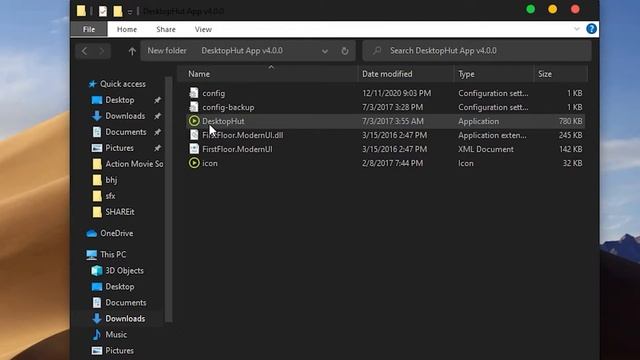Click the pin icon beside Desktop
The width and height of the screenshot is (640, 360).
click(x=157, y=100)
